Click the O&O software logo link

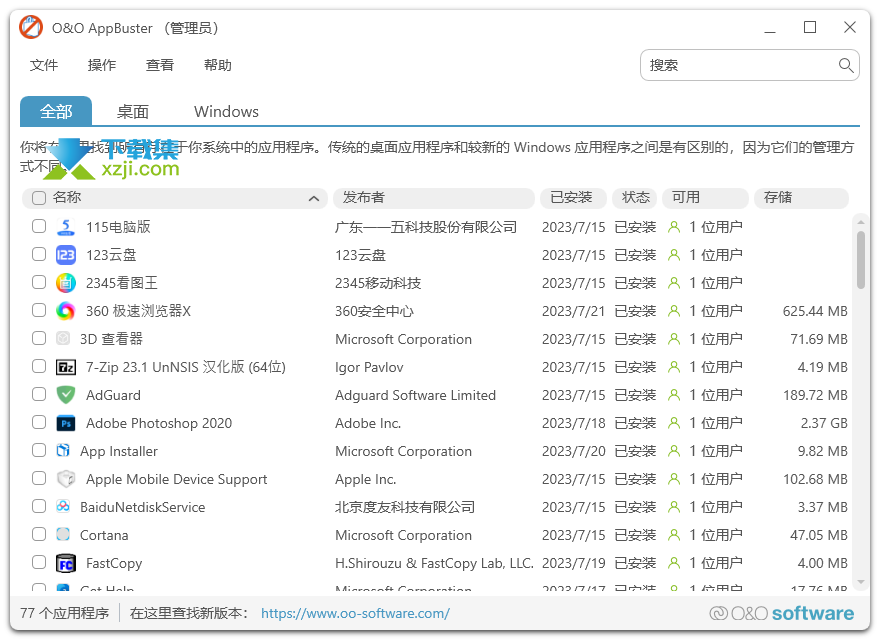point(781,613)
